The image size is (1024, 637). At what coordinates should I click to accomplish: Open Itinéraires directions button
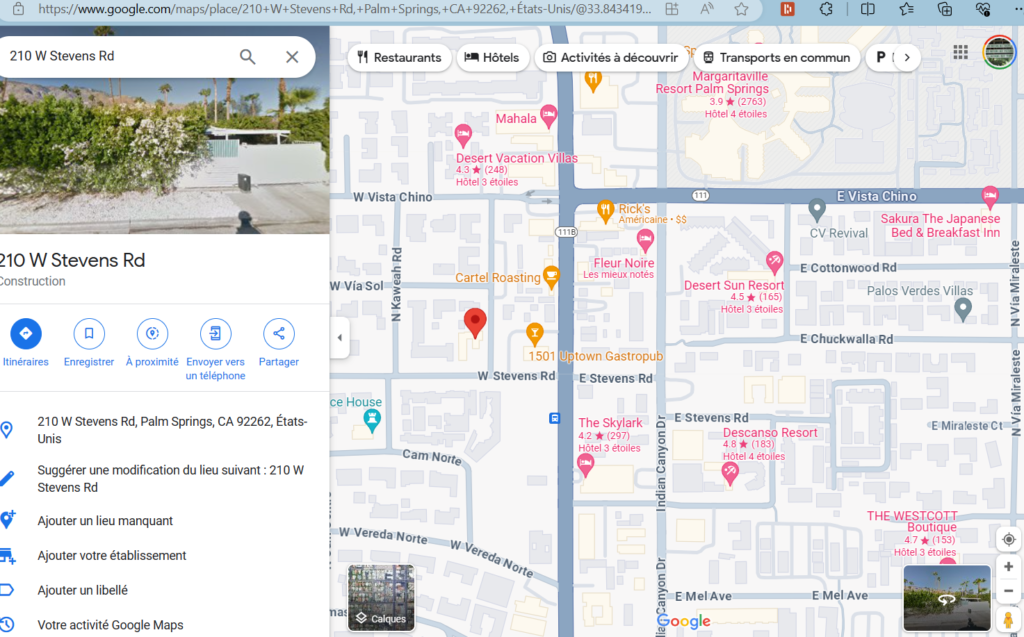26,334
